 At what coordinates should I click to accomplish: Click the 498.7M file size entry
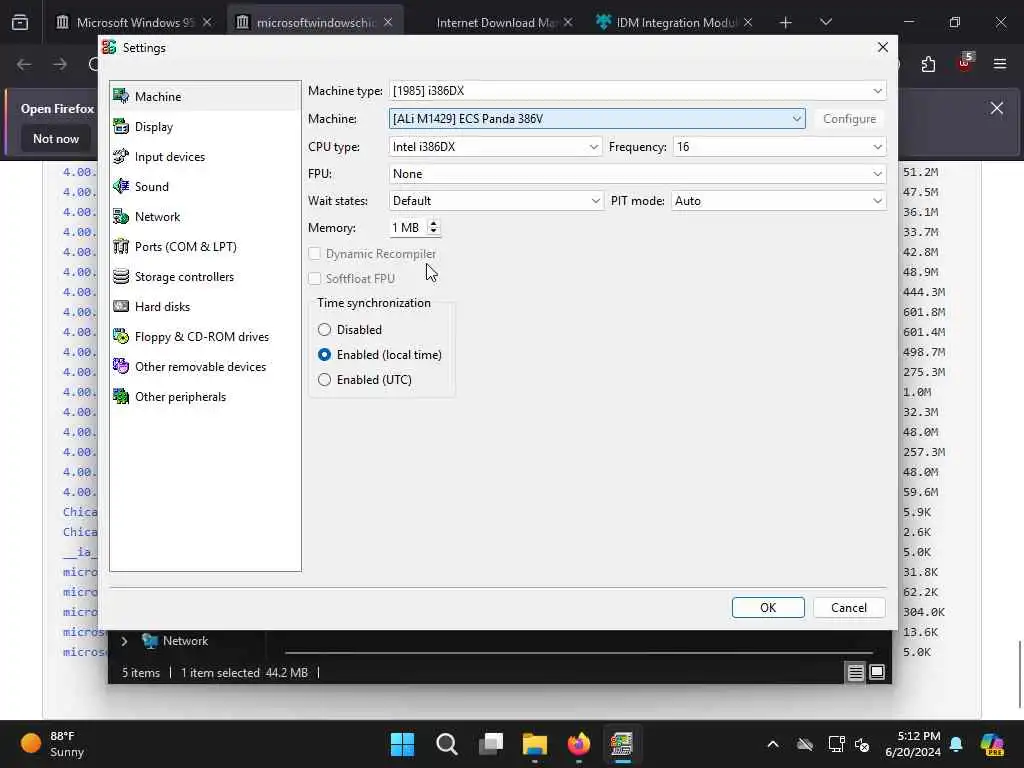923,352
